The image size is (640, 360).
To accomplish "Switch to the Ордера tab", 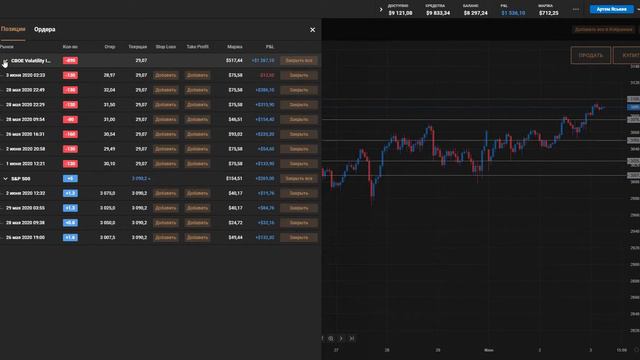I will click(x=44, y=29).
